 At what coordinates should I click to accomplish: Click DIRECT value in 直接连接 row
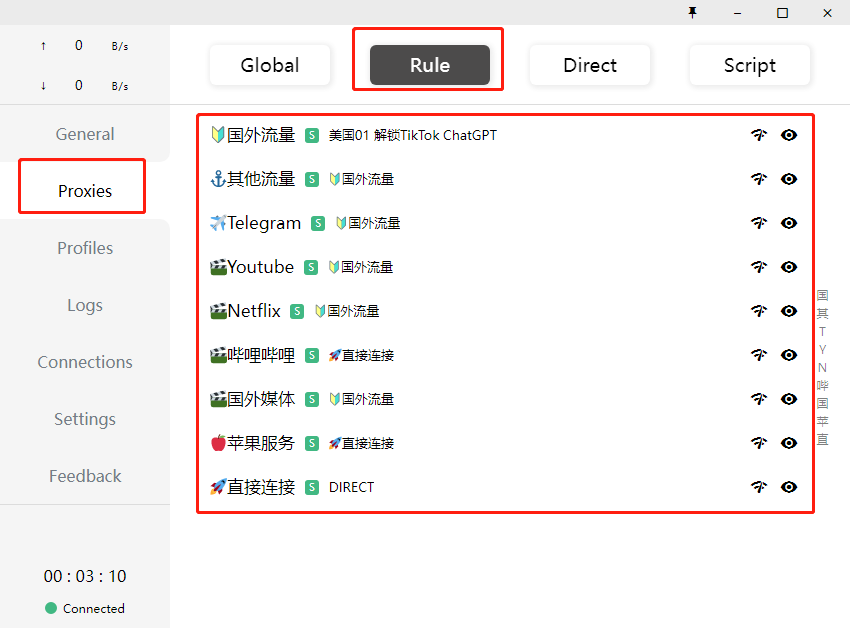coord(351,487)
